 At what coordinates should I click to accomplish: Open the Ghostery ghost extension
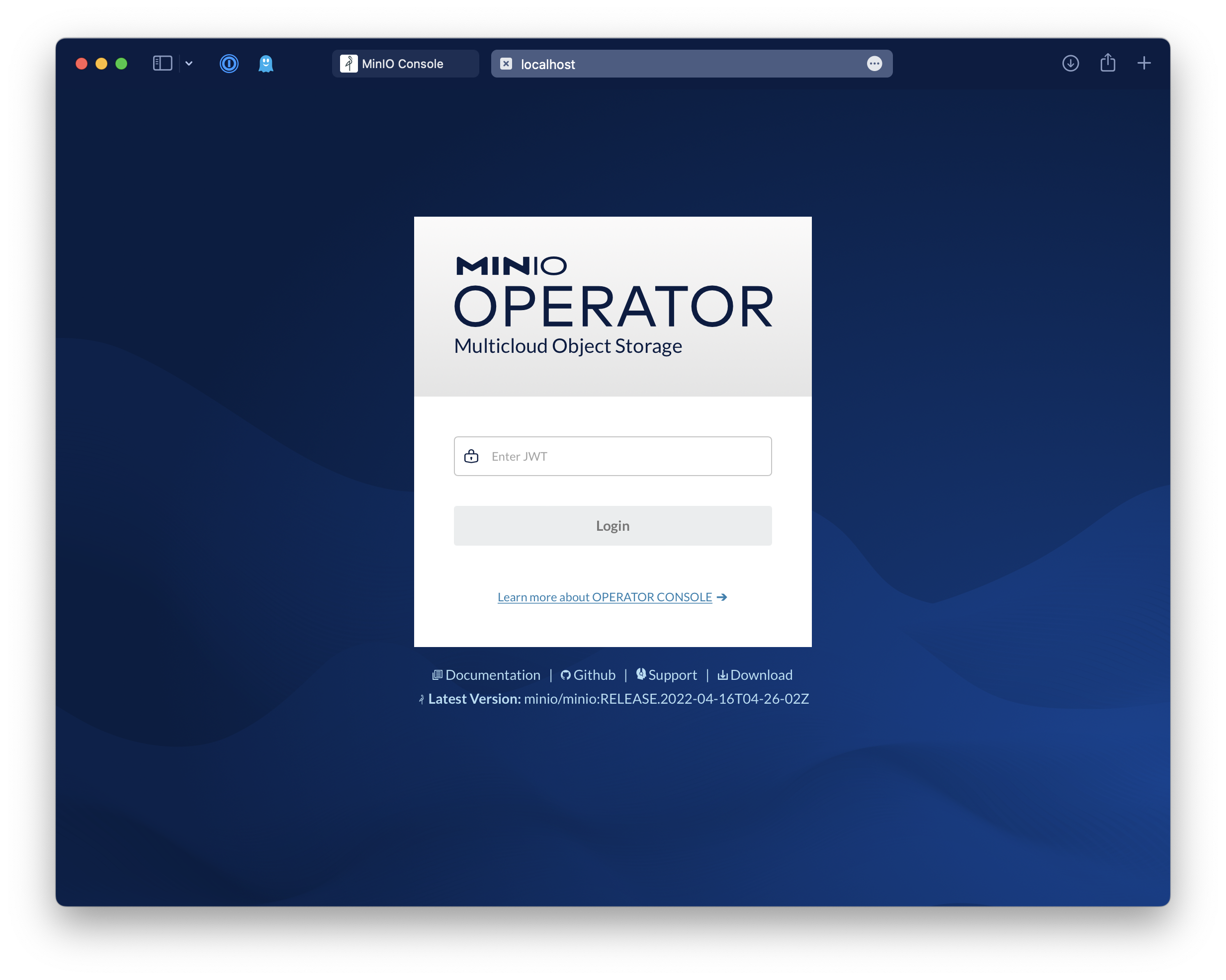click(x=265, y=63)
